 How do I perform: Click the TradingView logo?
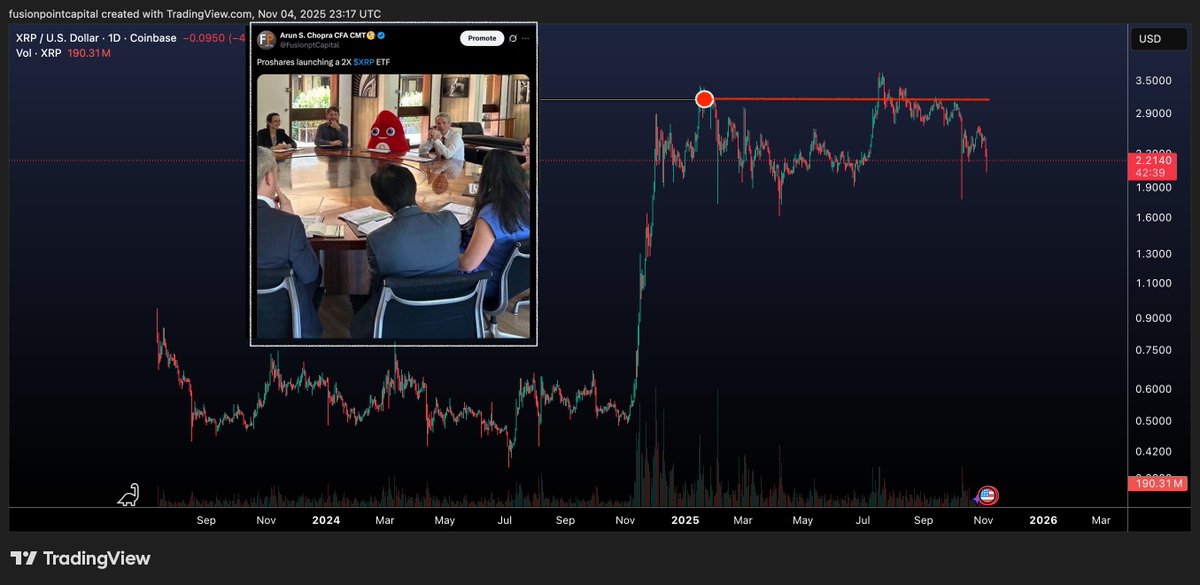coord(80,558)
